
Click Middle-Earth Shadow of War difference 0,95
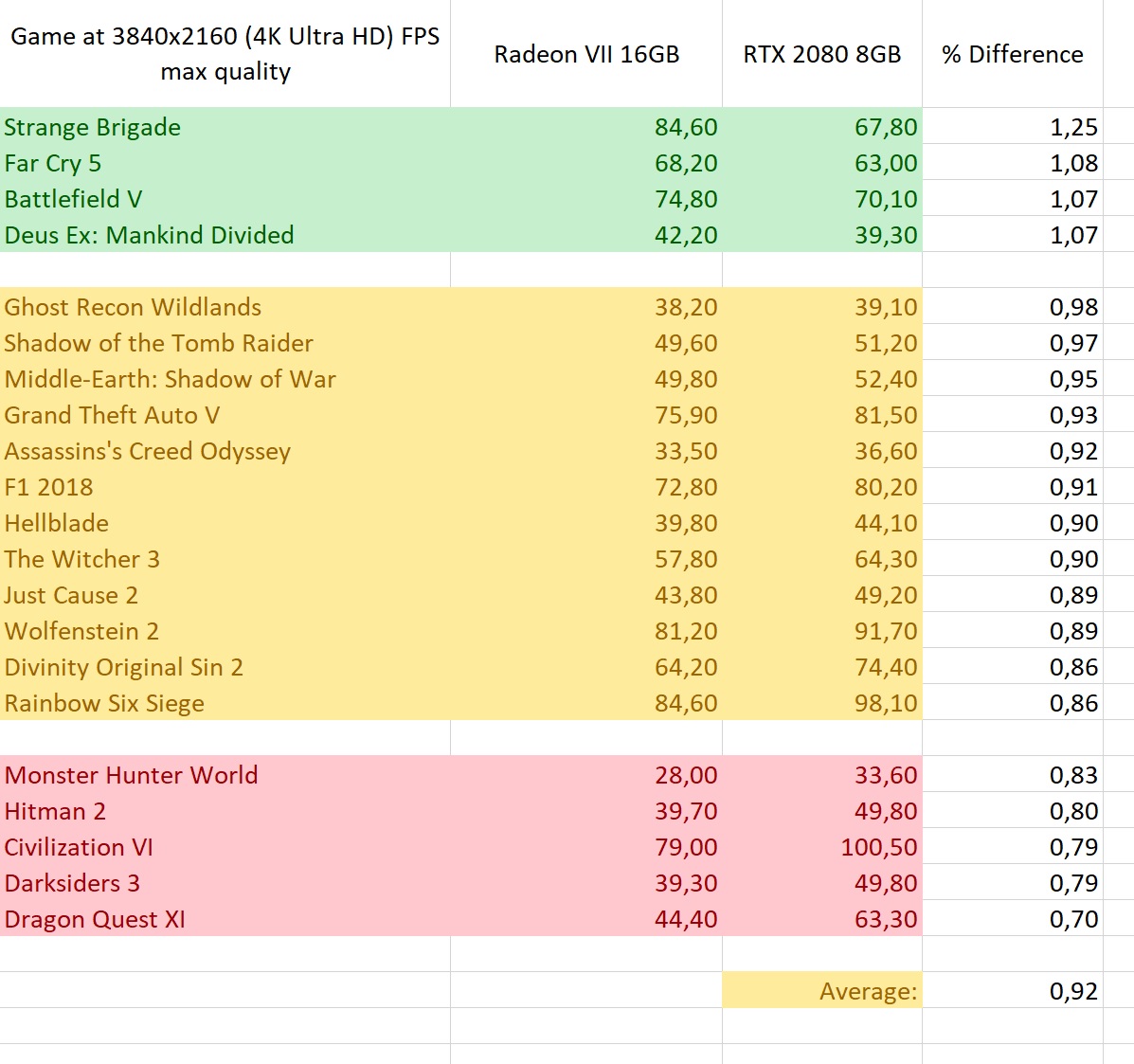(x=1013, y=378)
